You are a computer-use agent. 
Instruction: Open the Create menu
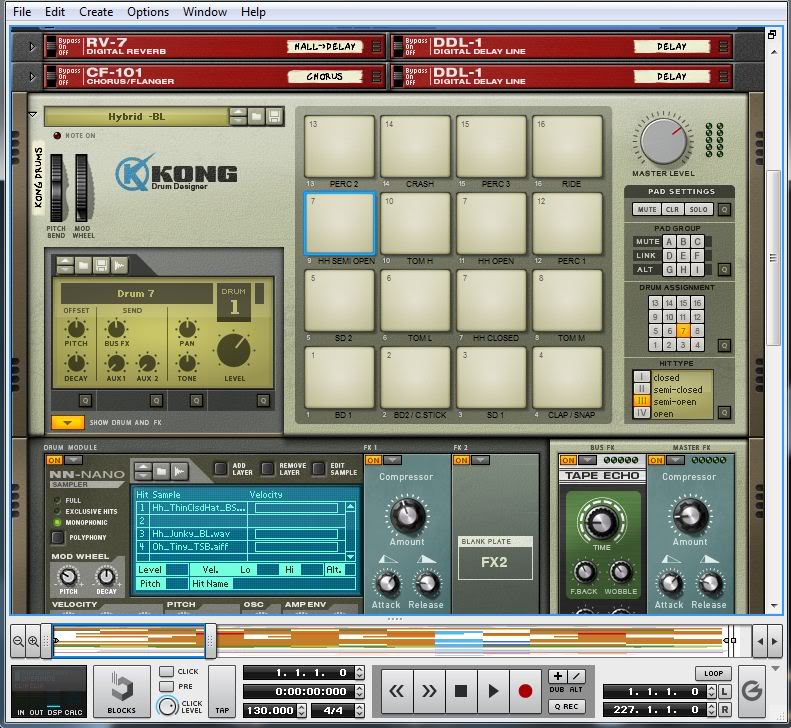(96, 12)
